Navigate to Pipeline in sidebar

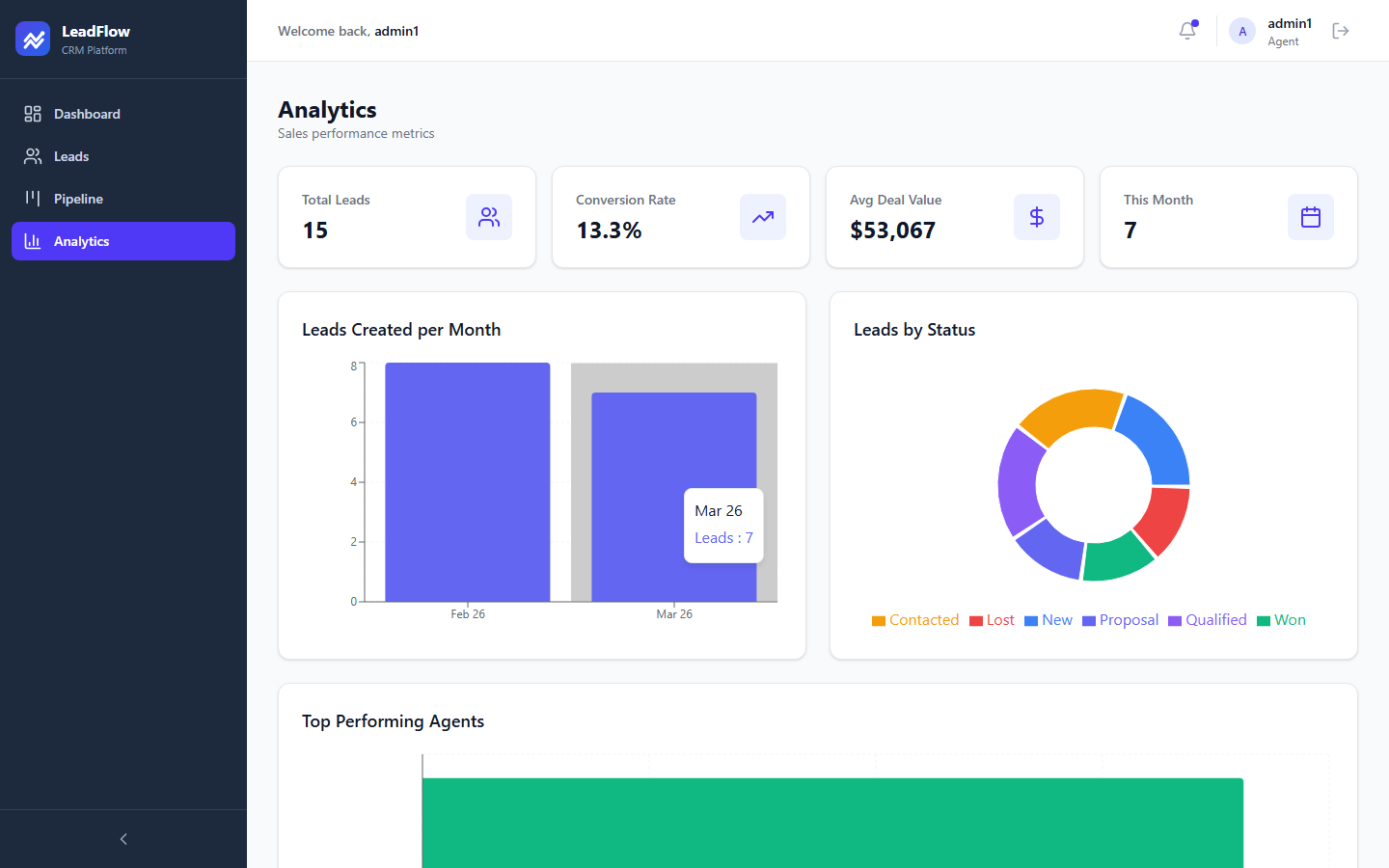78,199
